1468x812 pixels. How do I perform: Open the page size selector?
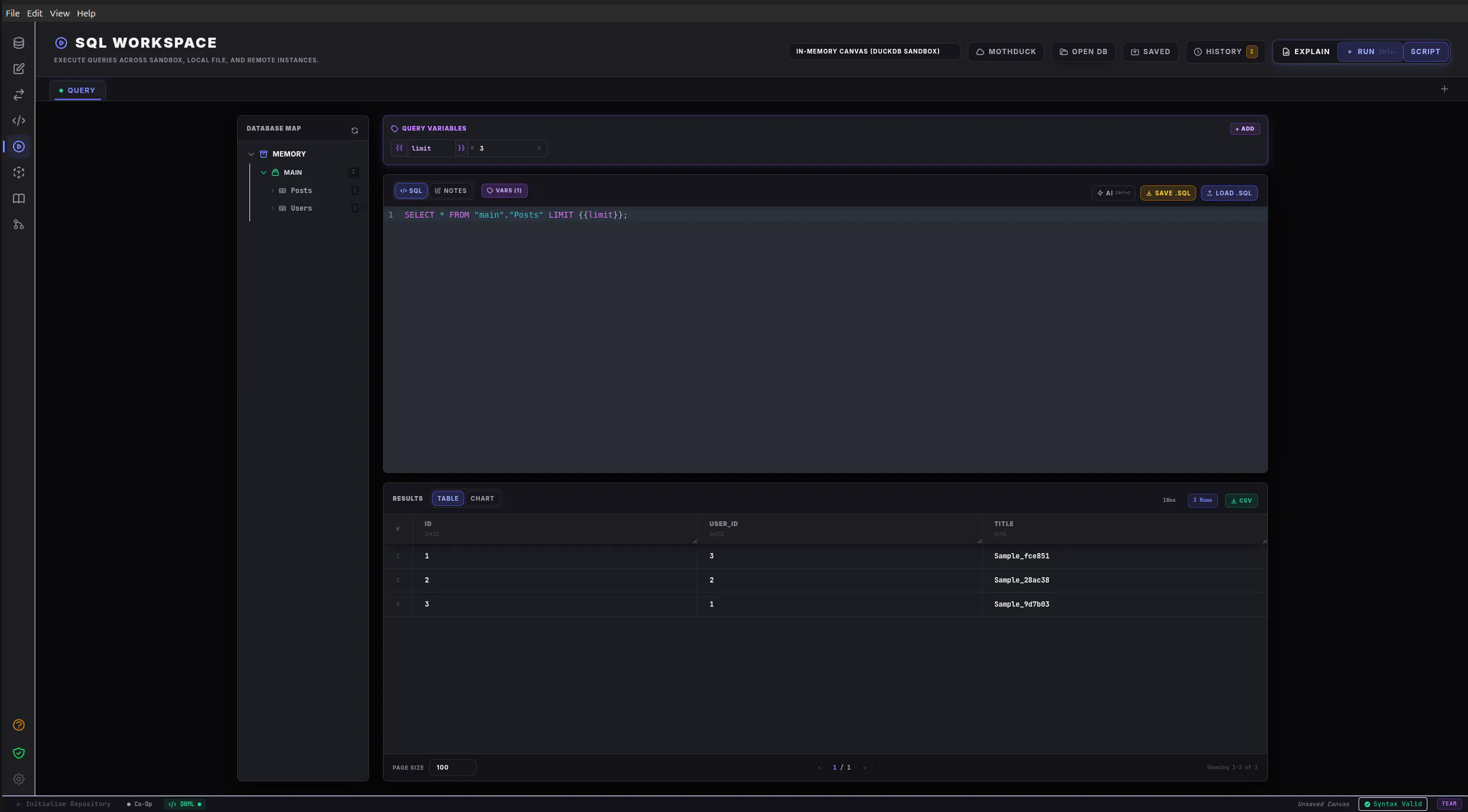point(452,767)
